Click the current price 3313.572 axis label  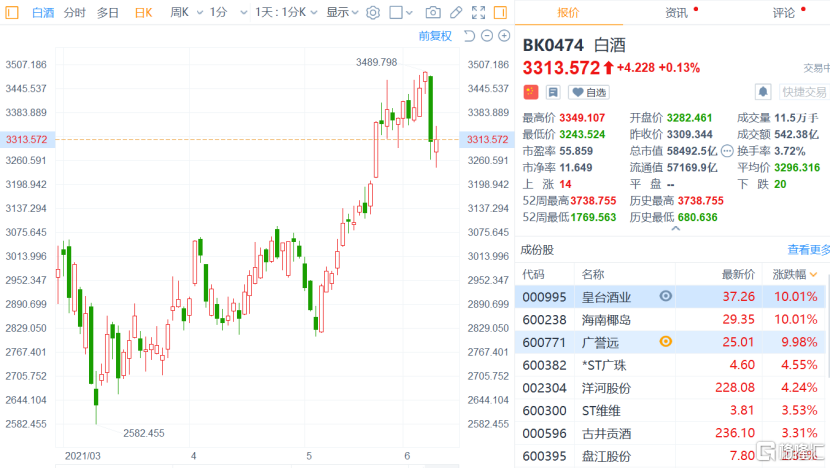coord(27,139)
